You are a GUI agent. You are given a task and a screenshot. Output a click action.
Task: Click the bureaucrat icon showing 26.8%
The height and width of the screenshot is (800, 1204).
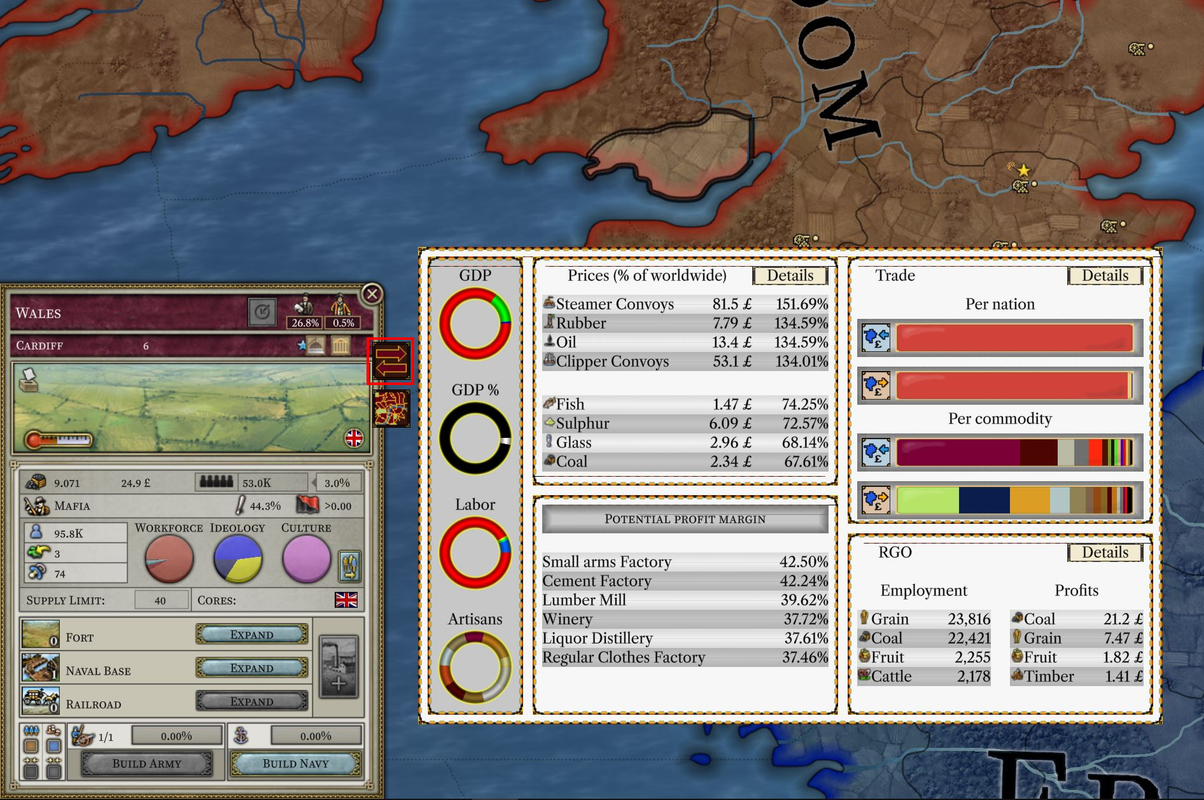[303, 306]
